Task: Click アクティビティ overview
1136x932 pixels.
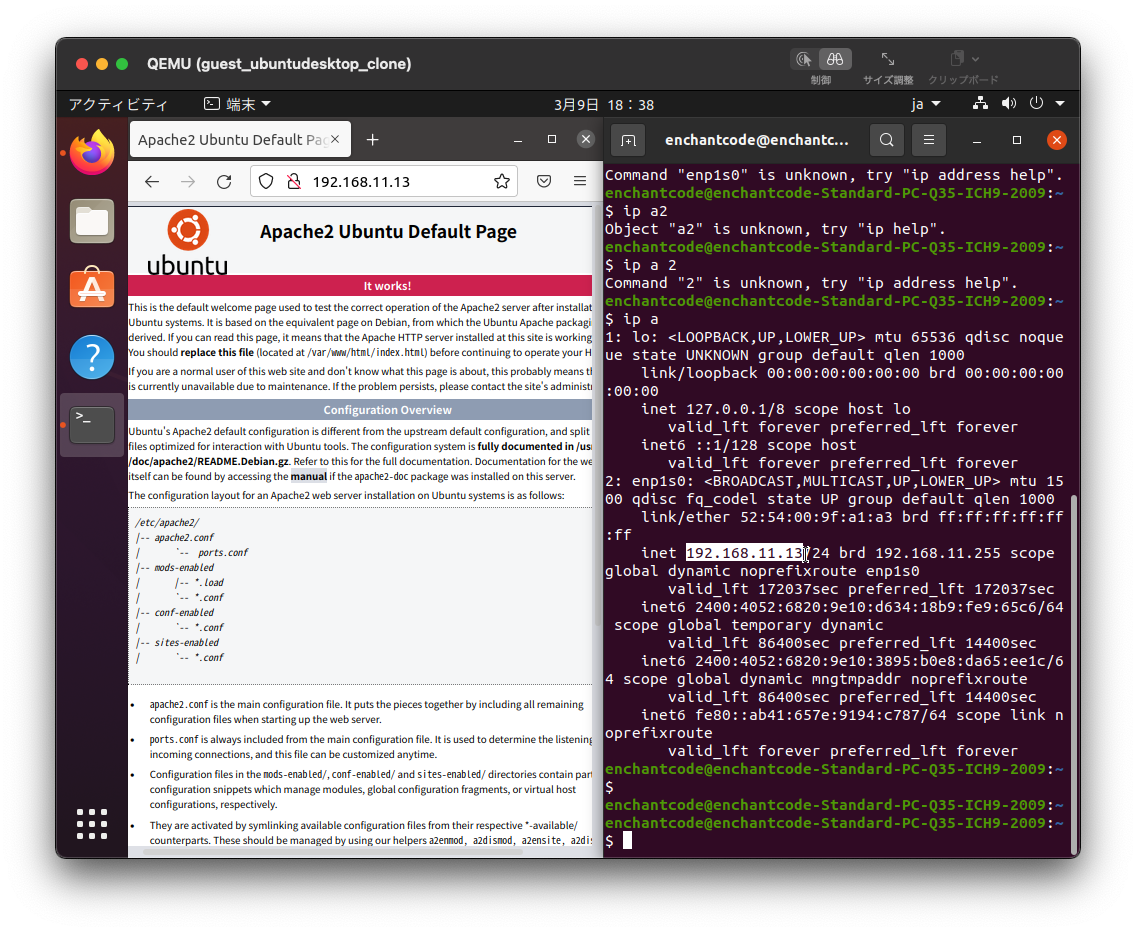Action: point(118,104)
